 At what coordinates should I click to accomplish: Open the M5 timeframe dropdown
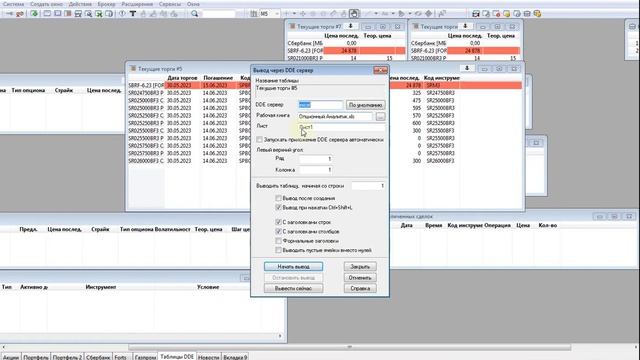click(277, 14)
